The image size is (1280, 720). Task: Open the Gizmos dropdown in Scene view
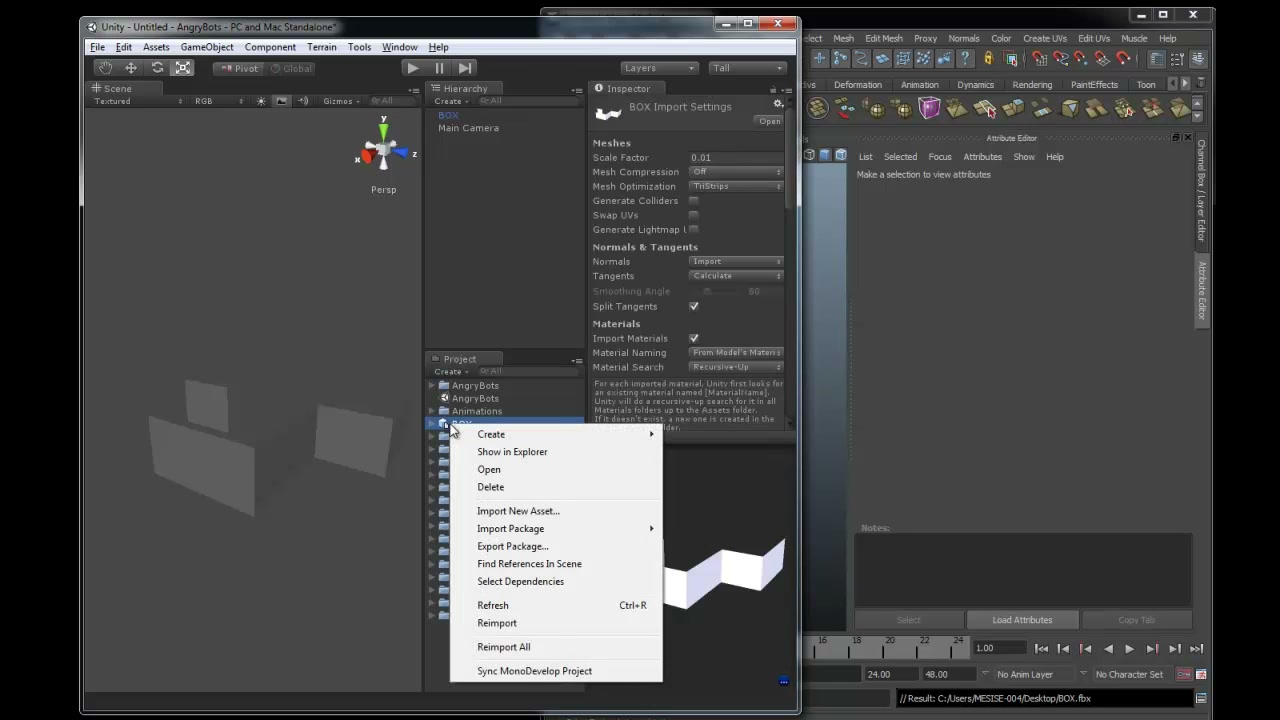pos(341,101)
